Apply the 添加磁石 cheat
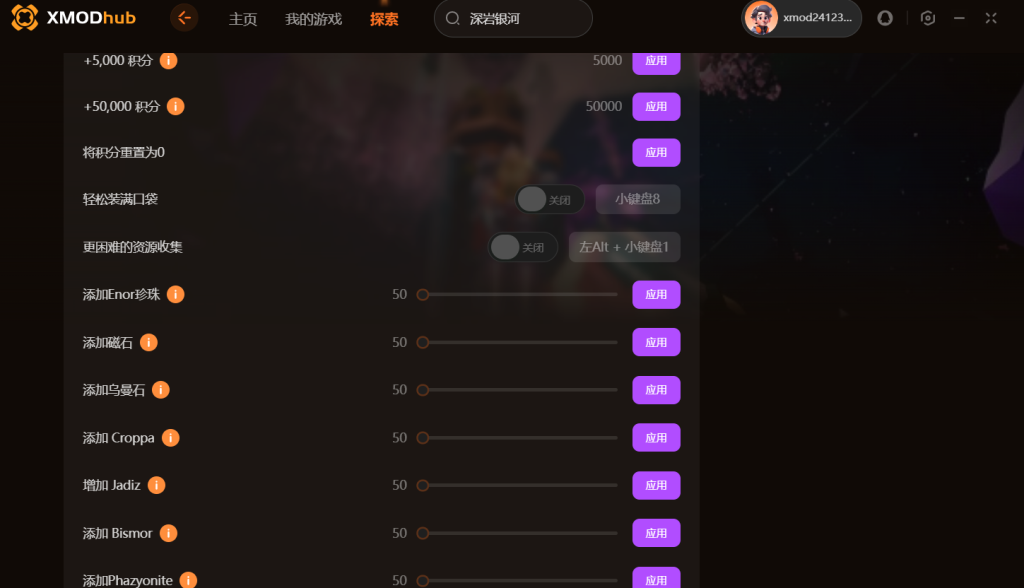Screen dimensions: 1024x588 [x=656, y=342]
